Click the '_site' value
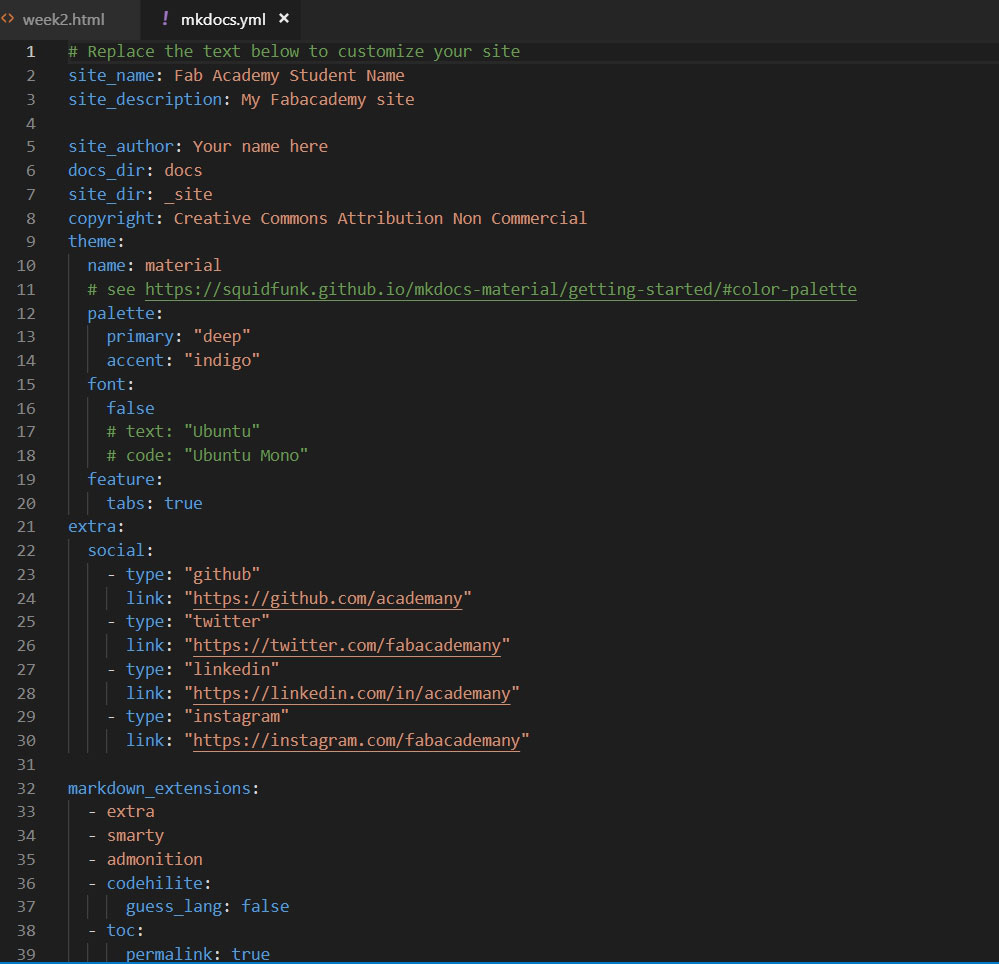Viewport: 999px width, 964px height. pos(188,194)
